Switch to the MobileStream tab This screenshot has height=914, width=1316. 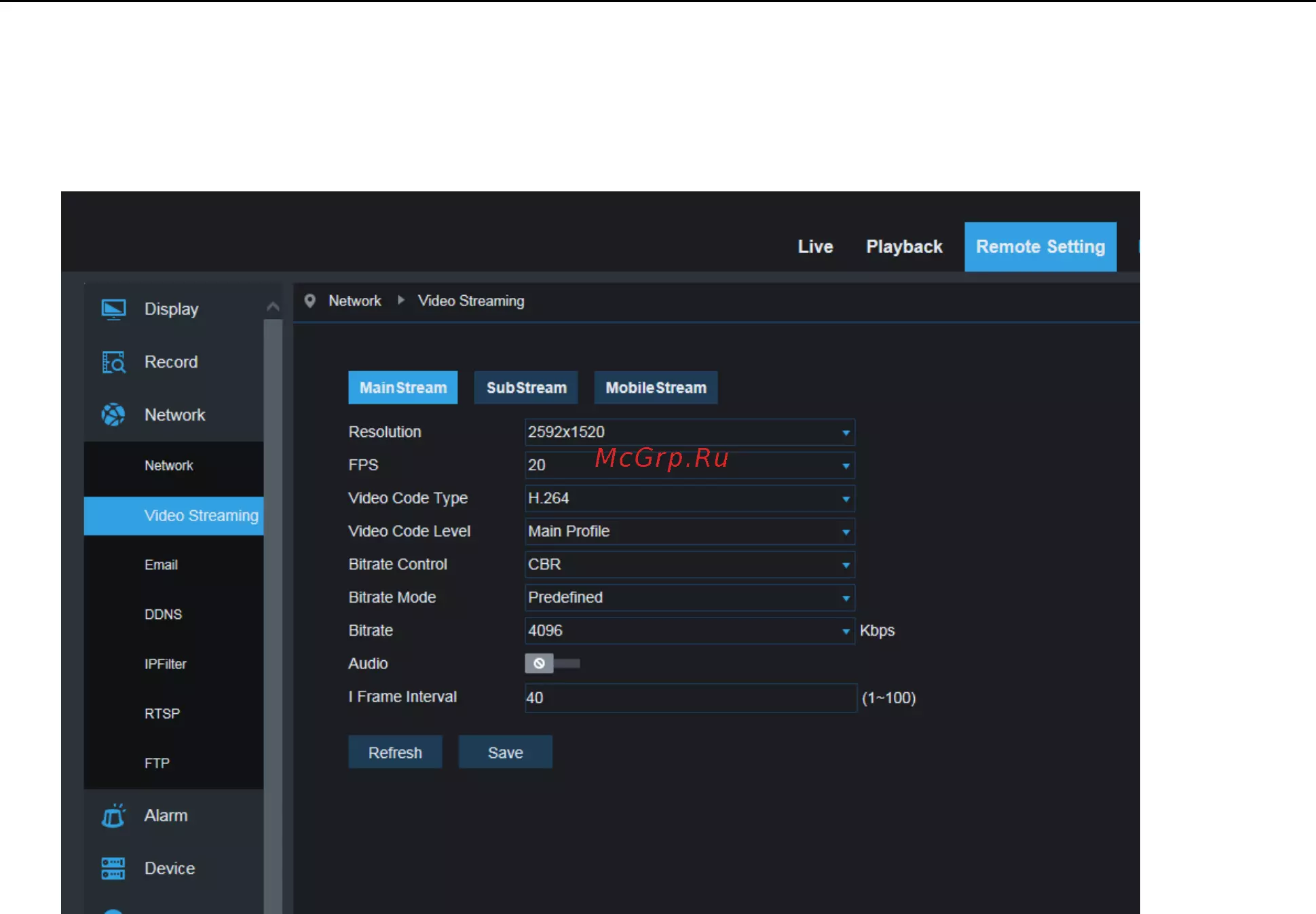click(x=656, y=387)
